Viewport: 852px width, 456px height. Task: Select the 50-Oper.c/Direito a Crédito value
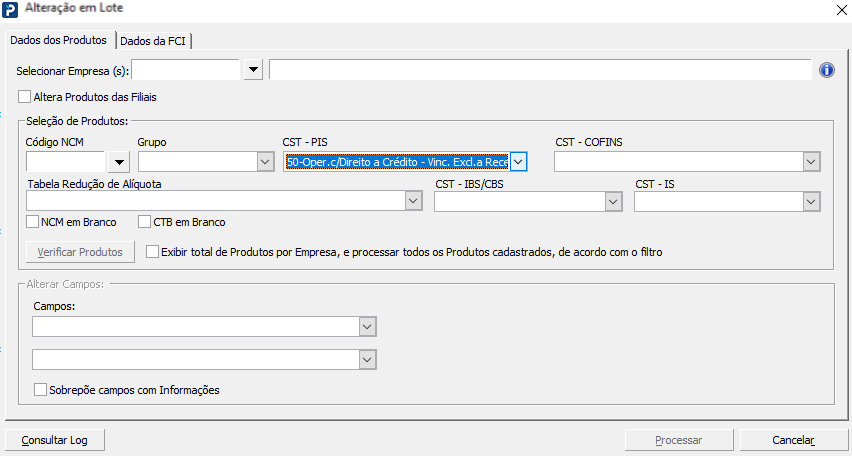(397, 161)
